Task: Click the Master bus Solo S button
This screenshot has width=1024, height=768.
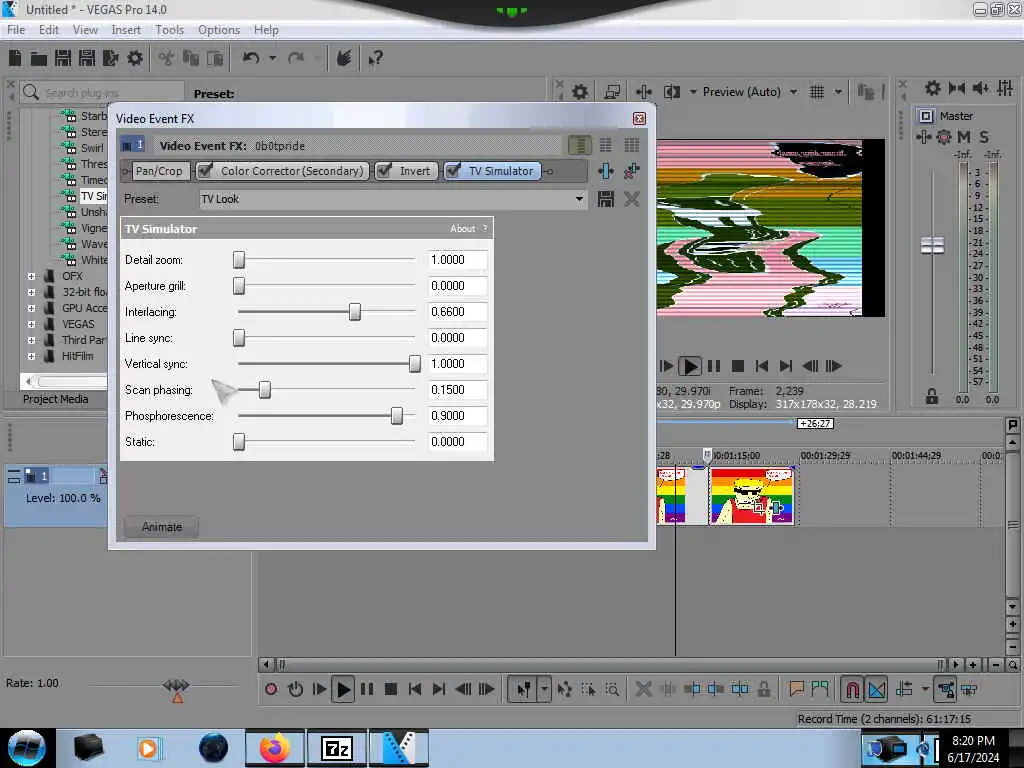Action: [x=984, y=137]
